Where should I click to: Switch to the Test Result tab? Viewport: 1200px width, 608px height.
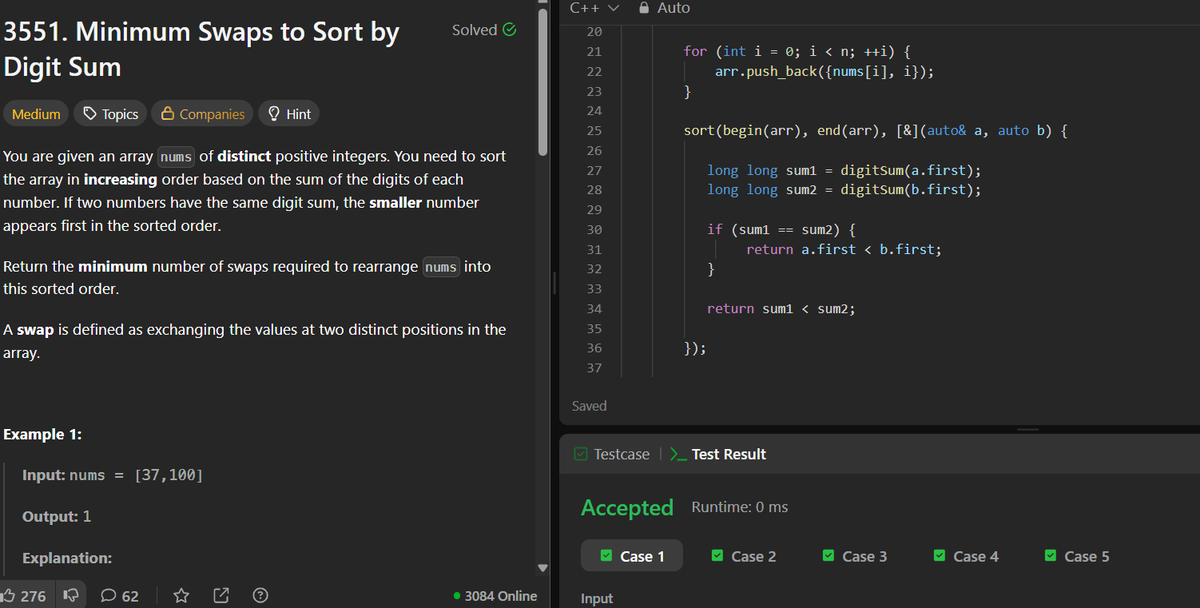(717, 454)
